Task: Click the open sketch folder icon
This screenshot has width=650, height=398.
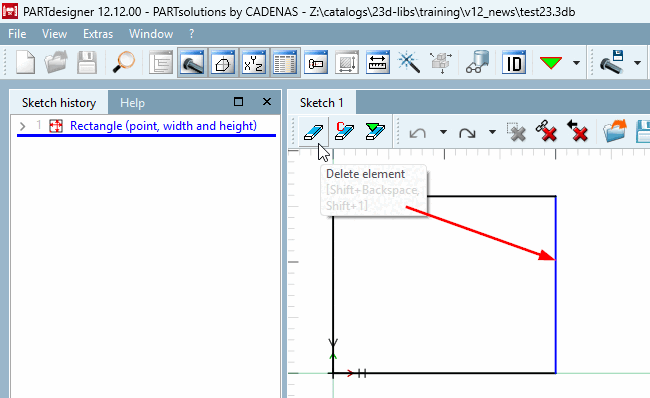Action: point(615,132)
